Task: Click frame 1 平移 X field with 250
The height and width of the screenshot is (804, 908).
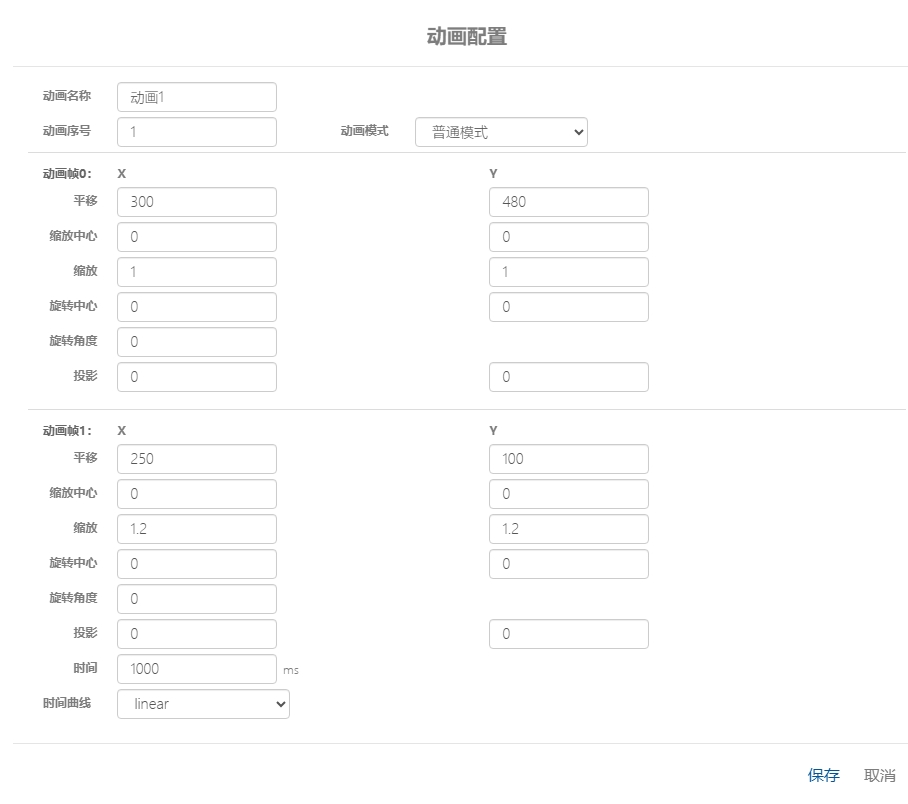Action: (196, 459)
